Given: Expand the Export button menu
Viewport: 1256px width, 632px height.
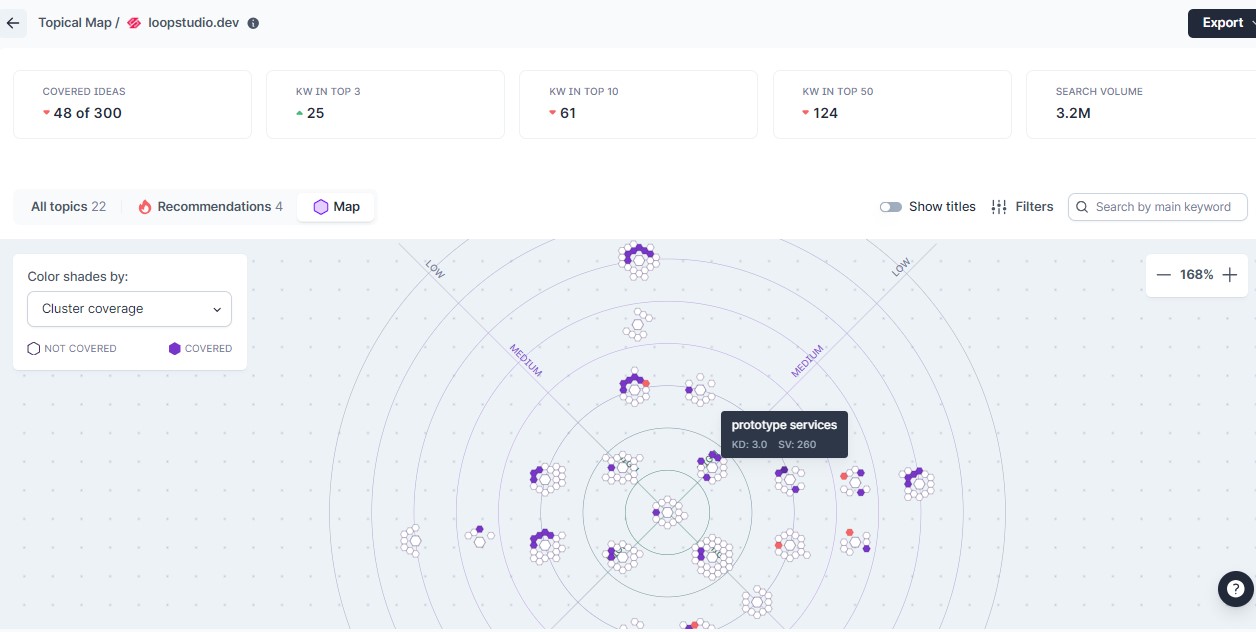Looking at the screenshot, I should point(1222,23).
